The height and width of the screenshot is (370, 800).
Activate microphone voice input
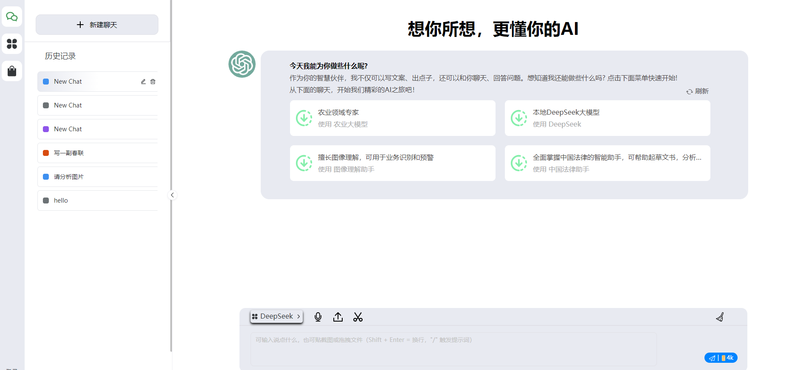318,317
